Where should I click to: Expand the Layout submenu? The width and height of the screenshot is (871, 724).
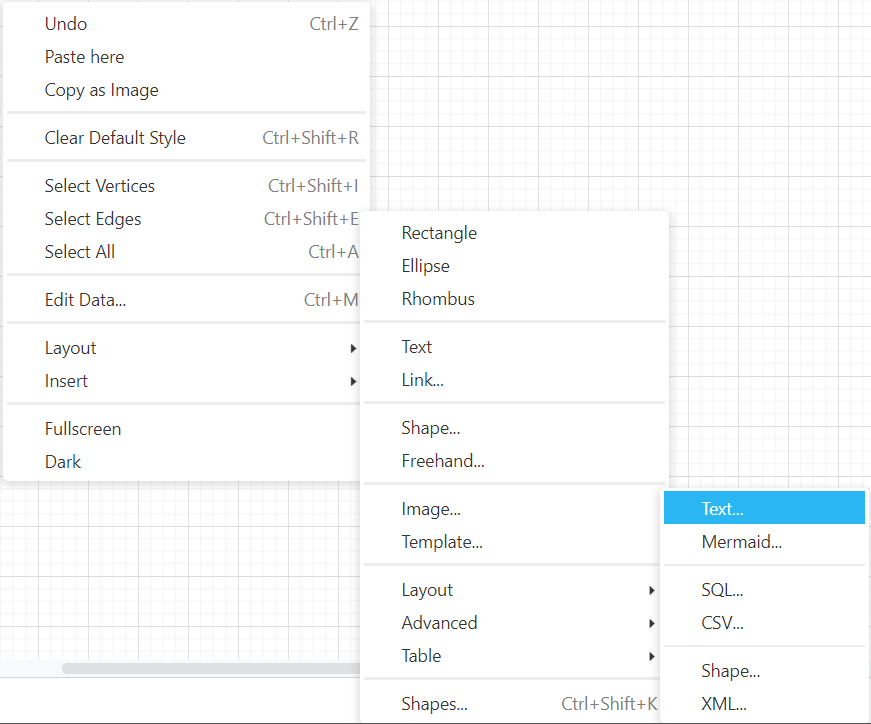click(70, 348)
